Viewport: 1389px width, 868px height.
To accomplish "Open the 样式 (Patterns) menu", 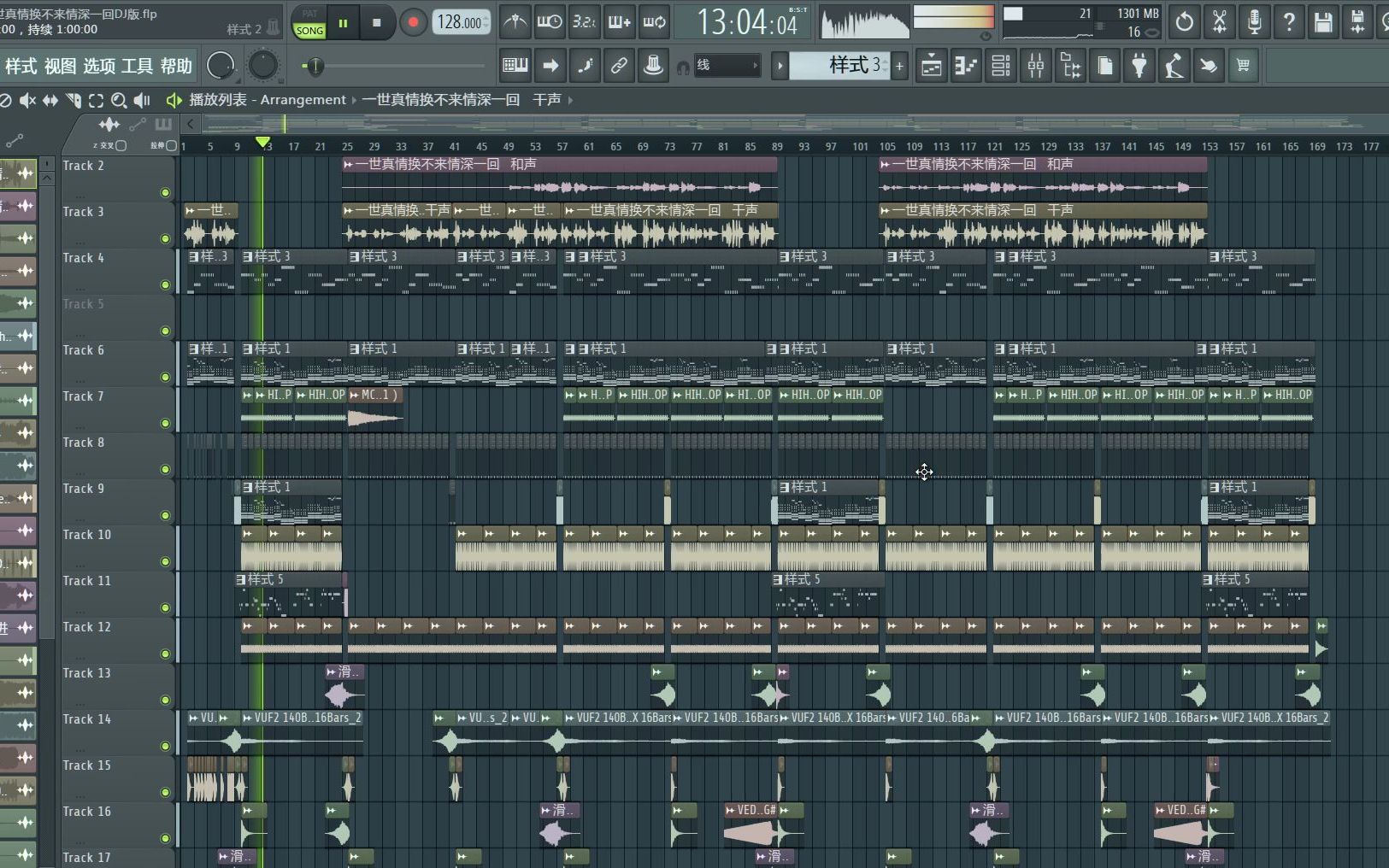I will tap(21, 66).
